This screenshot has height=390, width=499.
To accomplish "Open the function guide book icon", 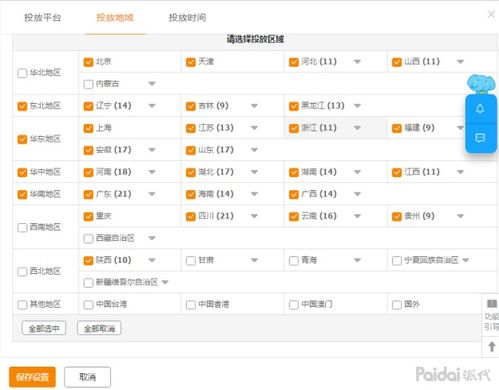I will (x=492, y=304).
